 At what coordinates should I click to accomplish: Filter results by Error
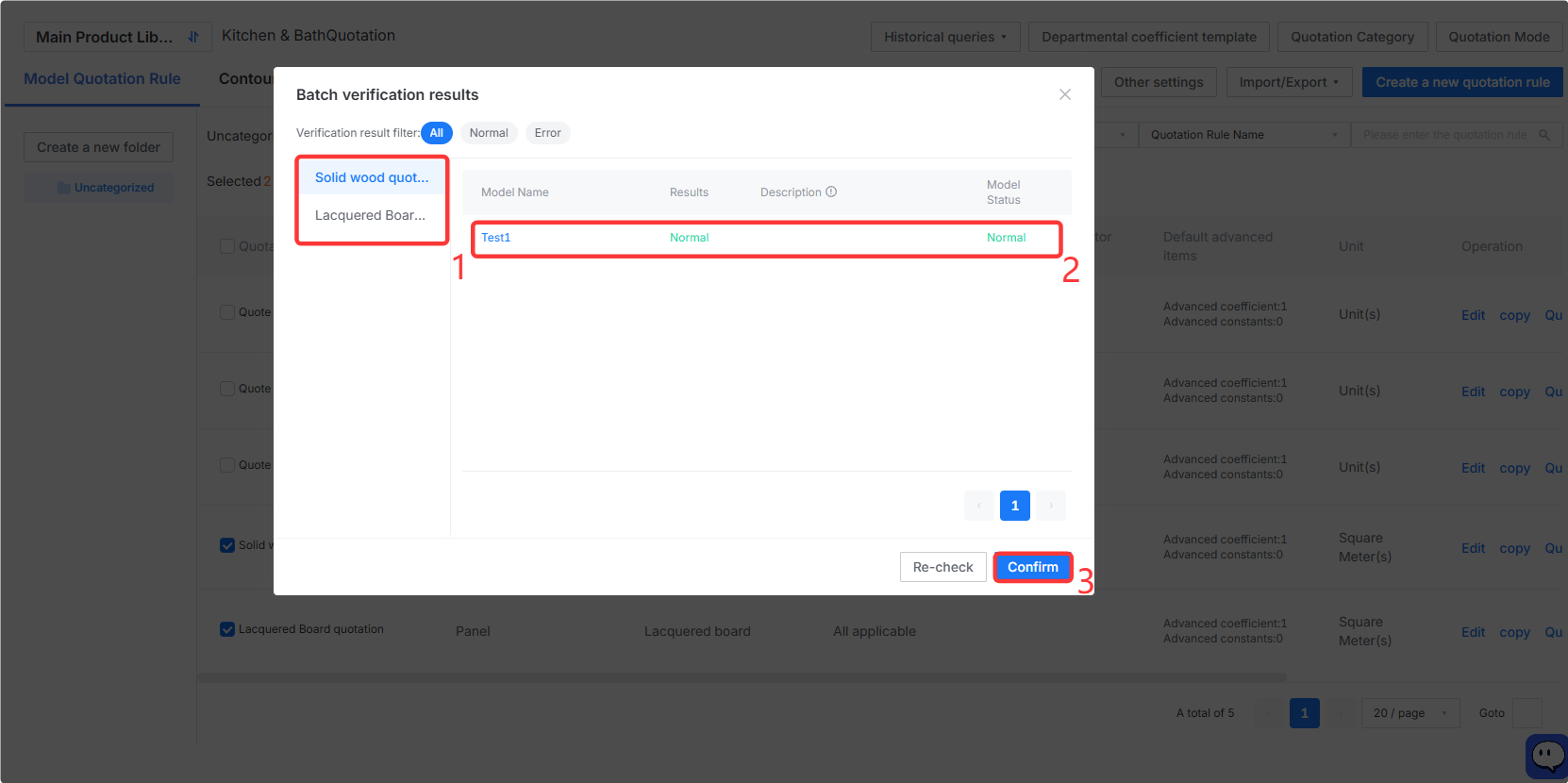[547, 133]
